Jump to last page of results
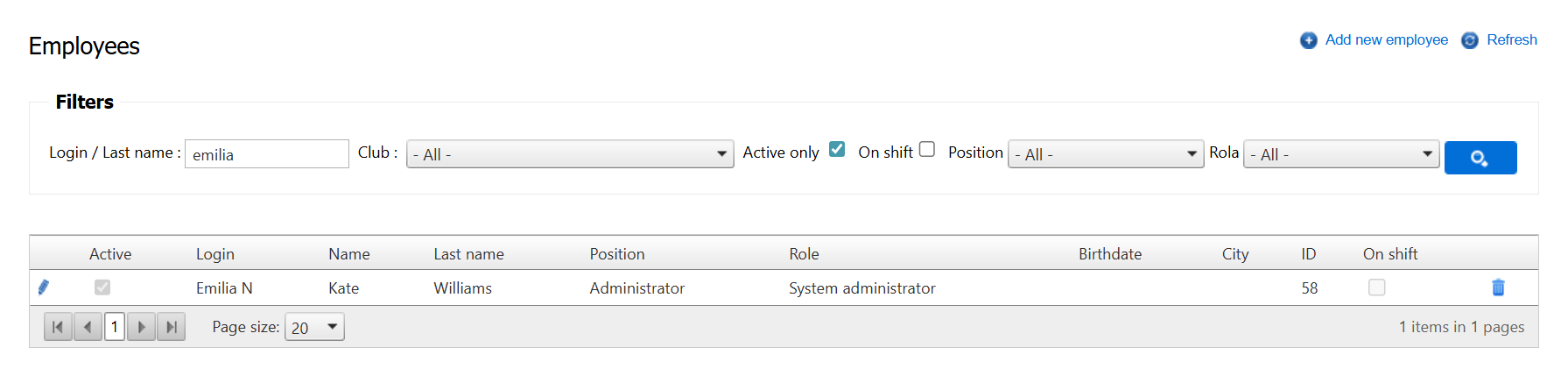This screenshot has width=1568, height=376. (172, 327)
